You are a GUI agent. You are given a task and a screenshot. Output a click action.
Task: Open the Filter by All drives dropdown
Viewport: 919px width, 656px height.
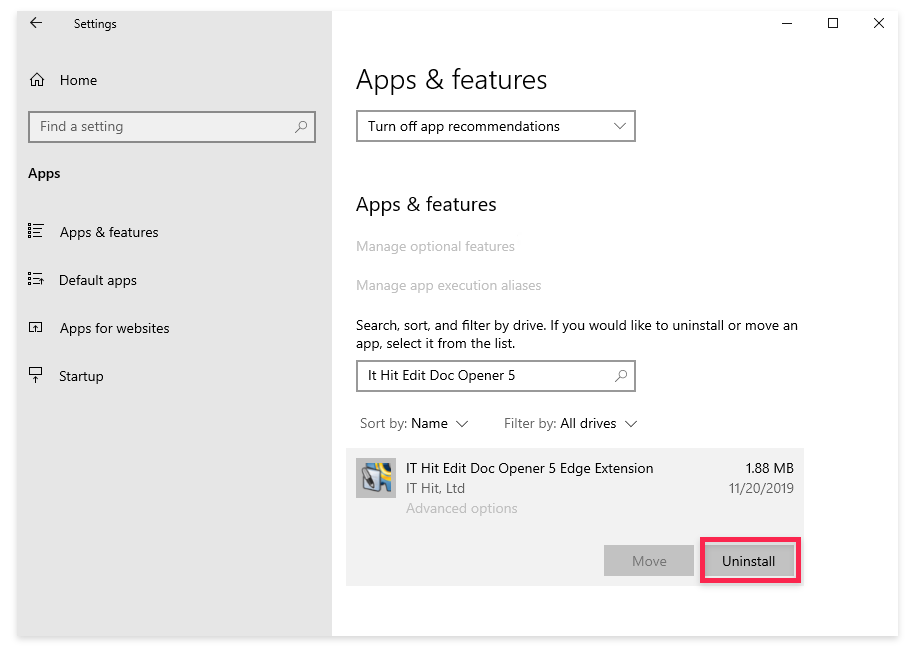570,423
